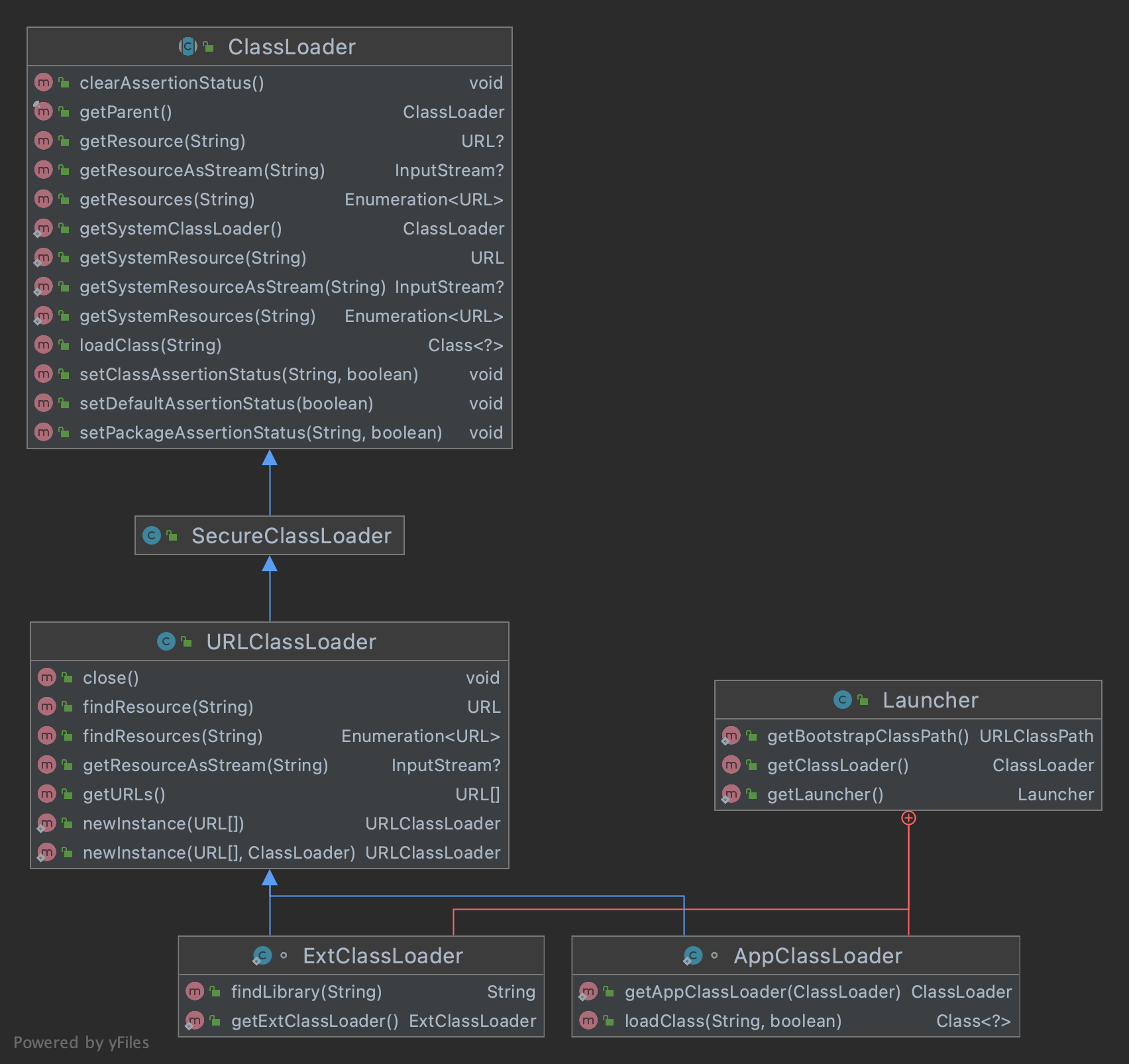Click the red inner-class plus marker under Launcher

point(908,818)
